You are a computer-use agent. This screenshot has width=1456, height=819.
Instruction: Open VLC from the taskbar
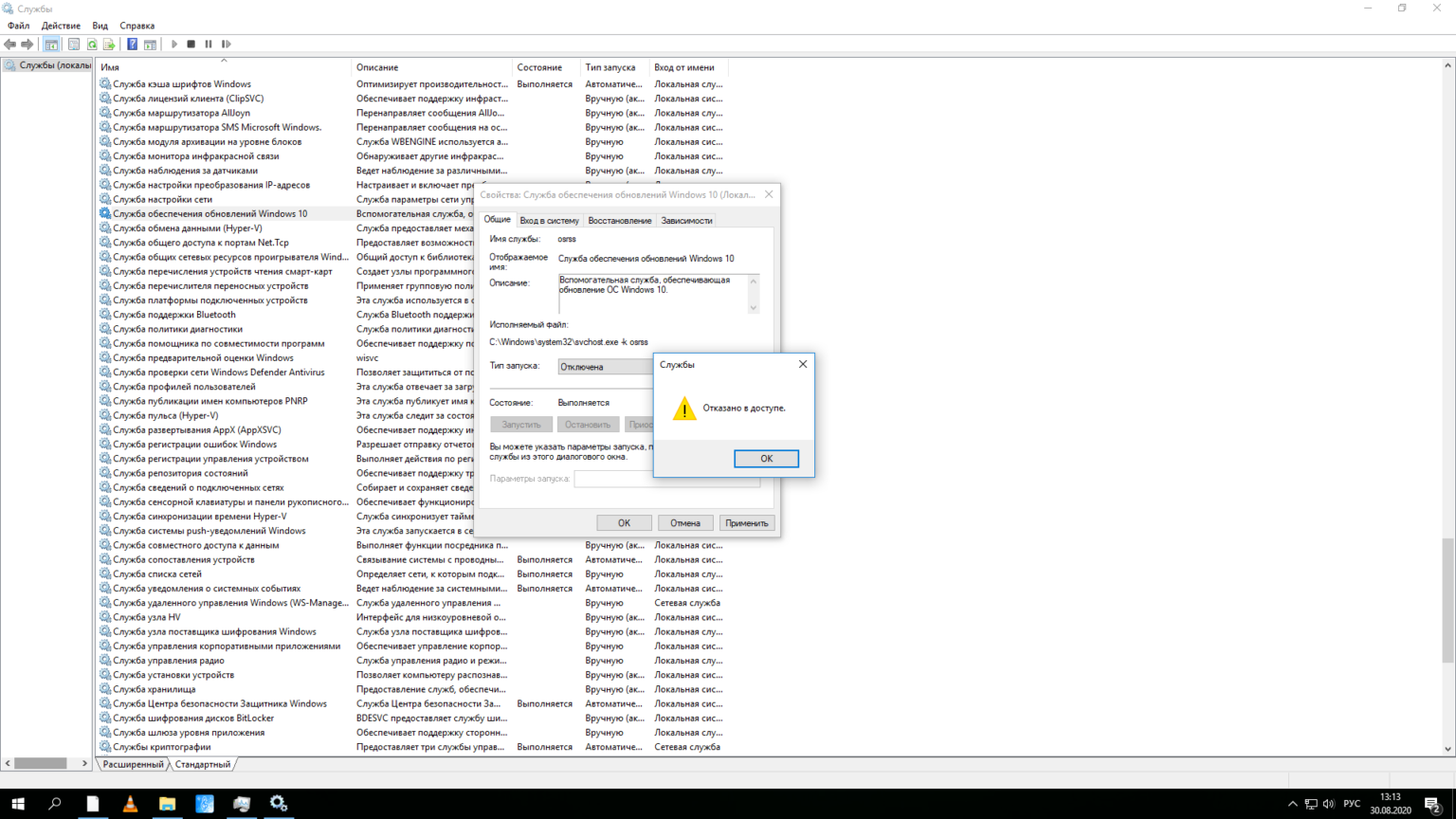tap(130, 804)
